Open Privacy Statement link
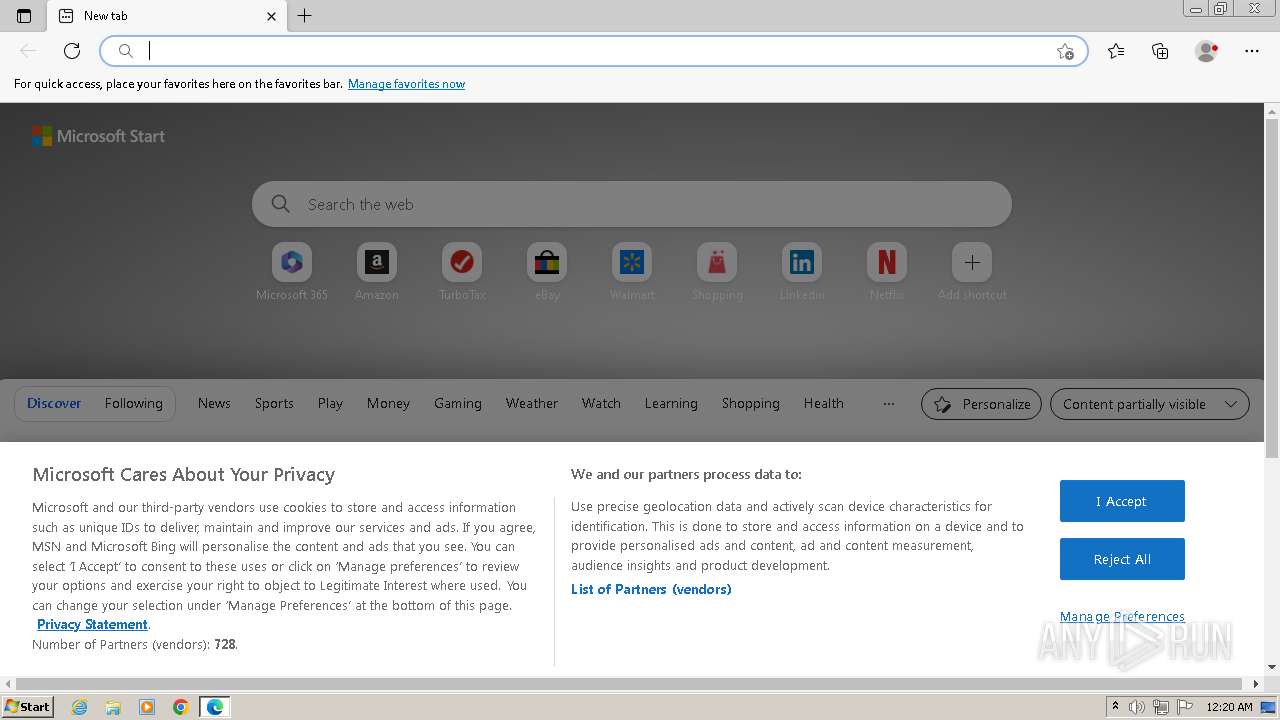 (x=92, y=624)
